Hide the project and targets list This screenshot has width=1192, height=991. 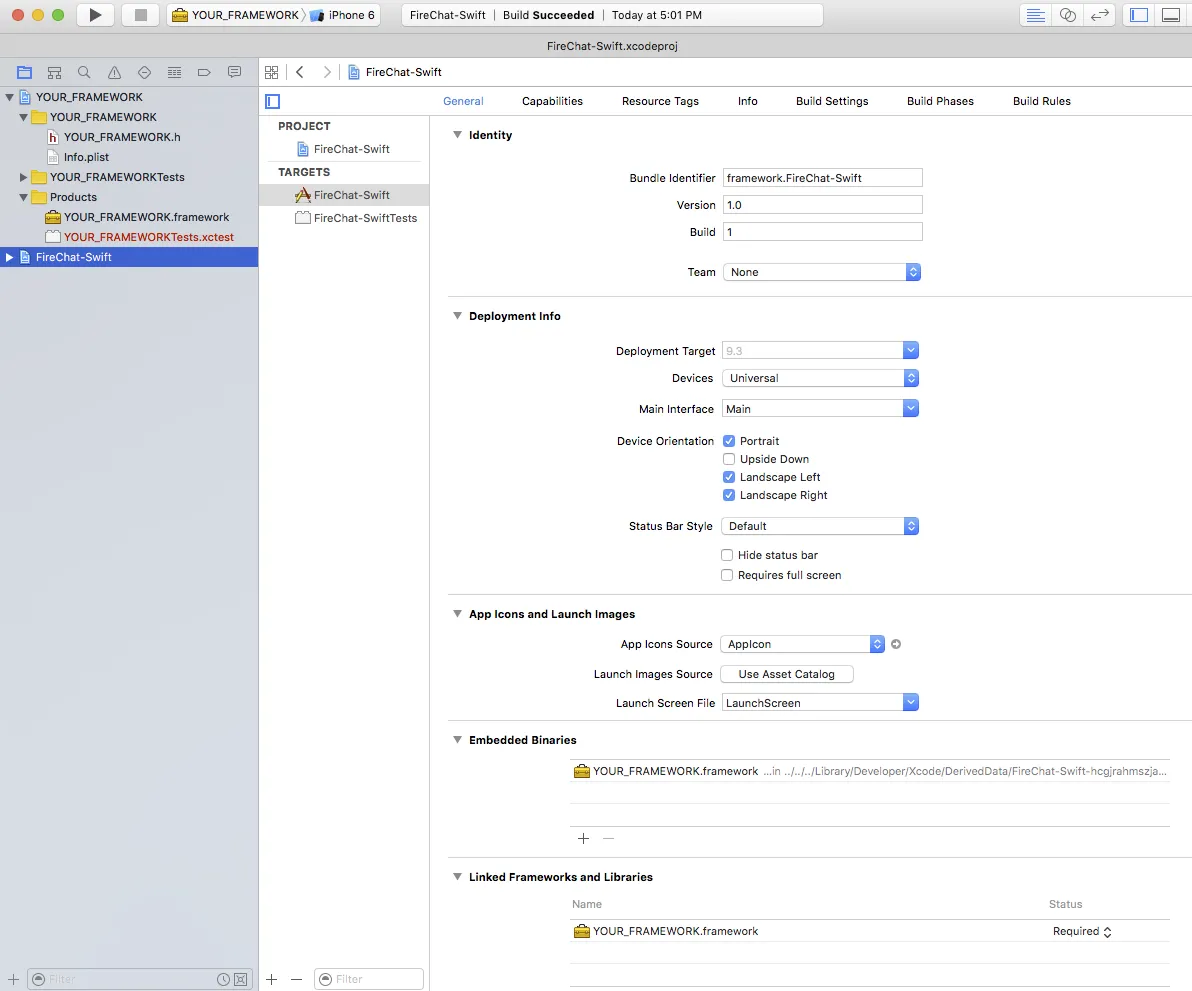[x=273, y=101]
